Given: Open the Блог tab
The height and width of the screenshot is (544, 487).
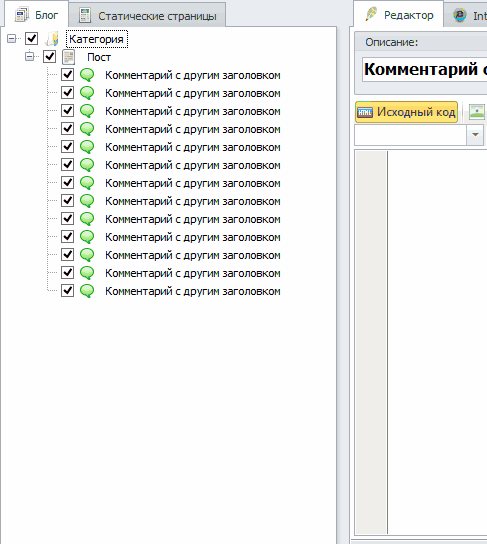Looking at the screenshot, I should 36,15.
